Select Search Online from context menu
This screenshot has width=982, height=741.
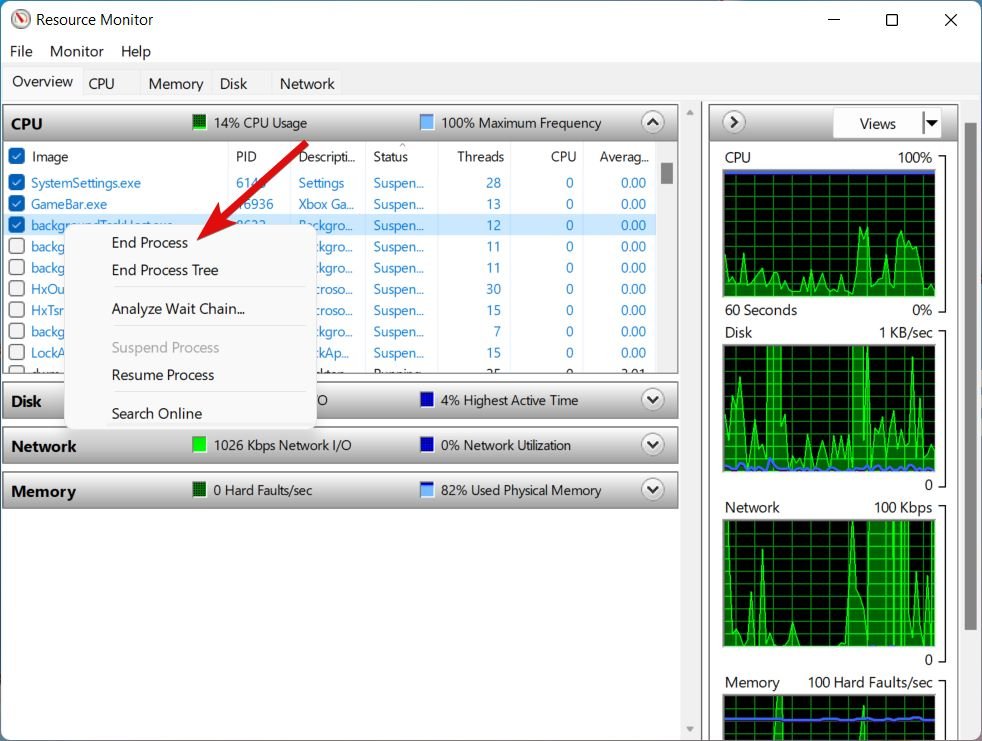click(x=157, y=414)
